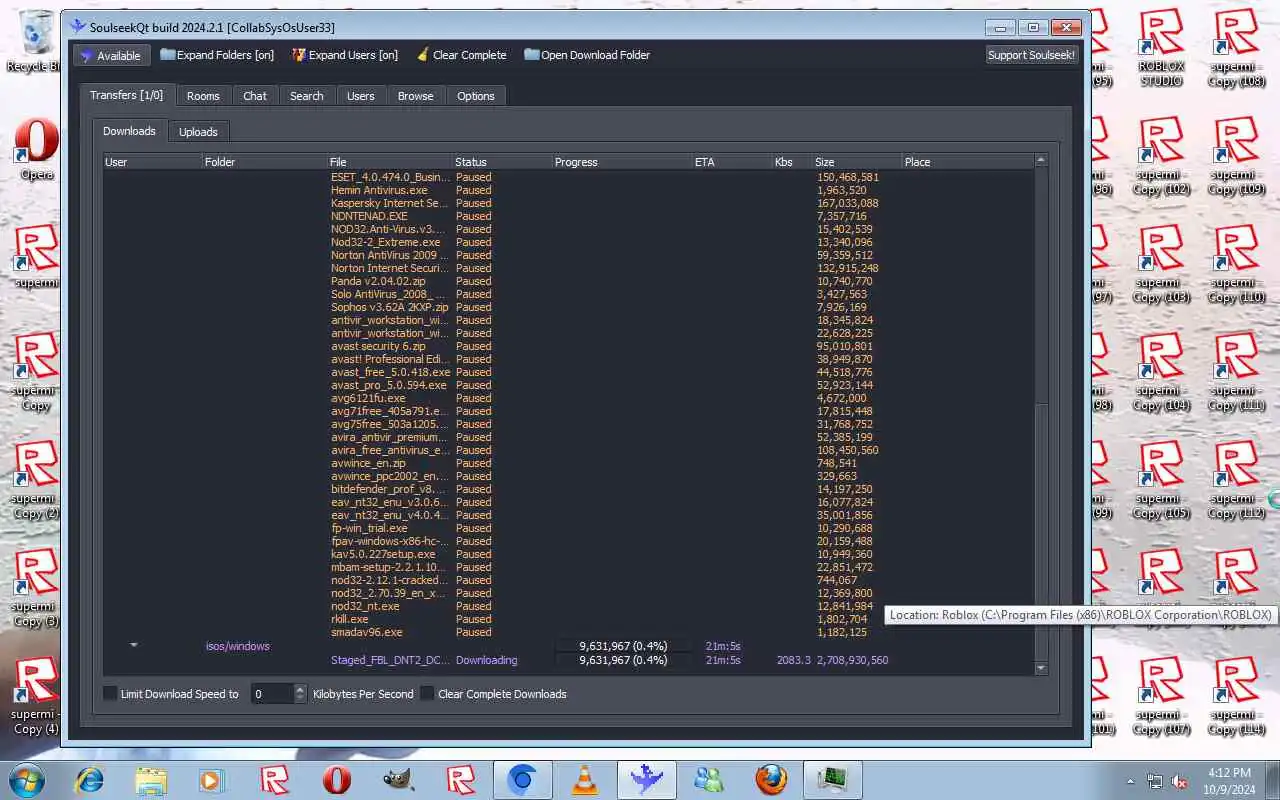Sort by the Status column header
This screenshot has width=1280, height=800.
click(x=502, y=162)
